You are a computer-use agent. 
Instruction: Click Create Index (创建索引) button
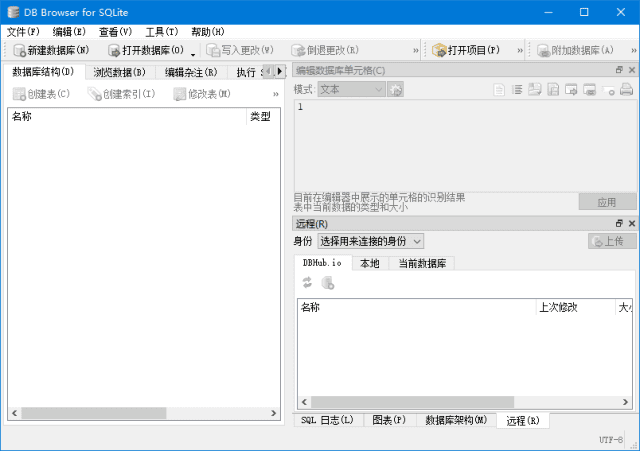point(121,94)
